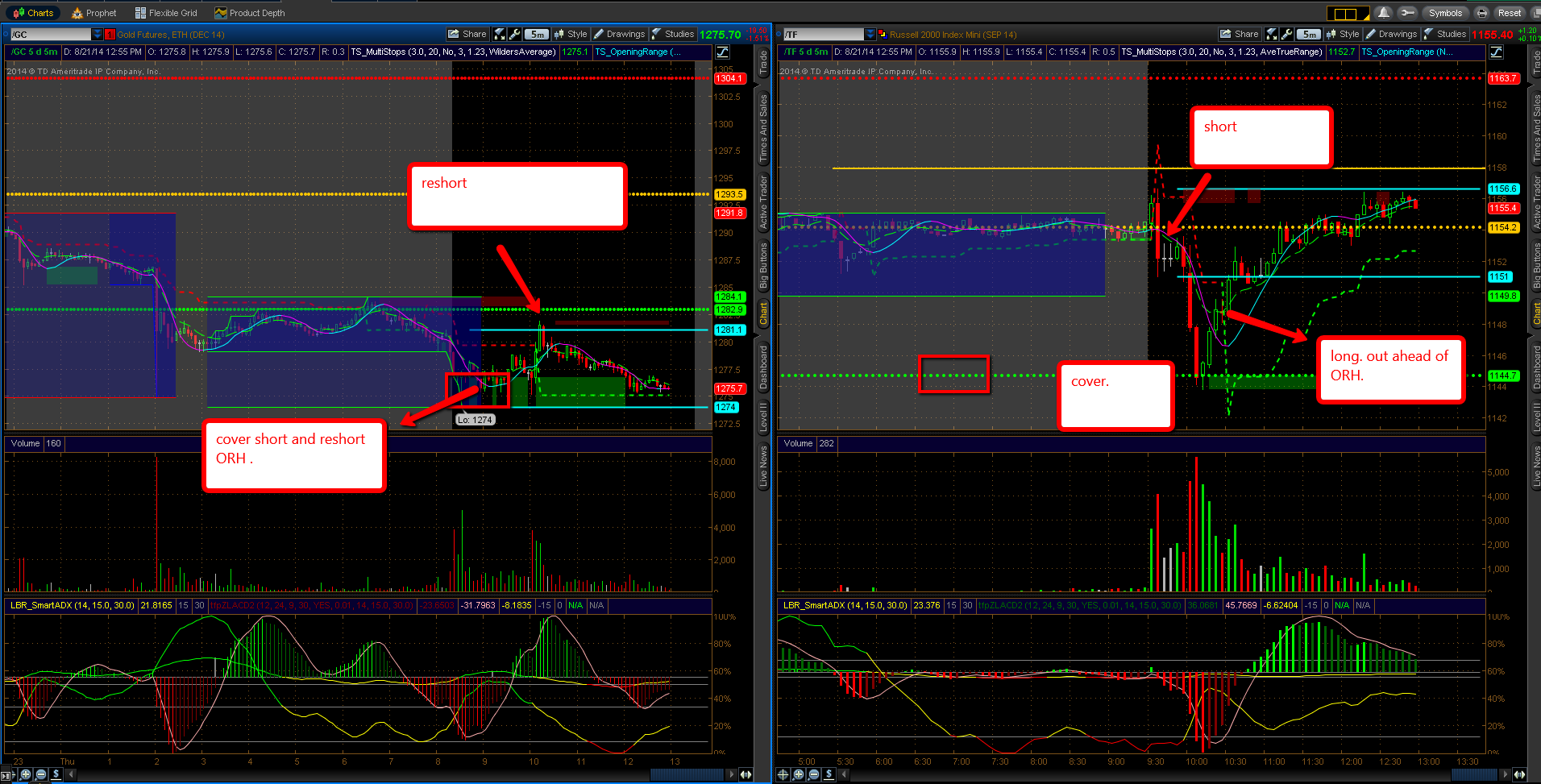Click TS_MultiStops study label on /GC chart
Viewport: 1541px width, 784px height.
(453, 52)
